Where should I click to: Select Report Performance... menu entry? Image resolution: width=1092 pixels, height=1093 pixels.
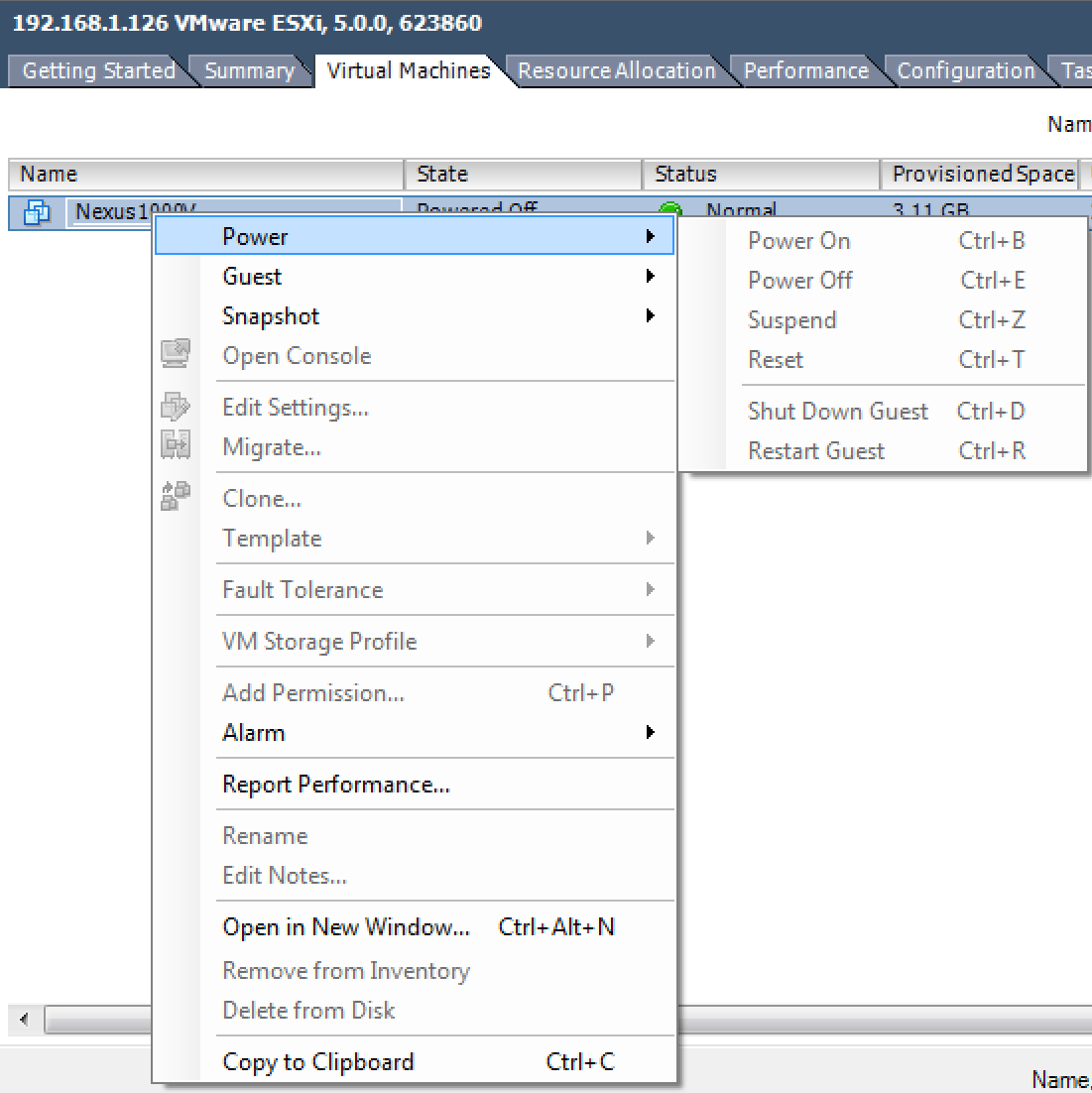coord(414,785)
